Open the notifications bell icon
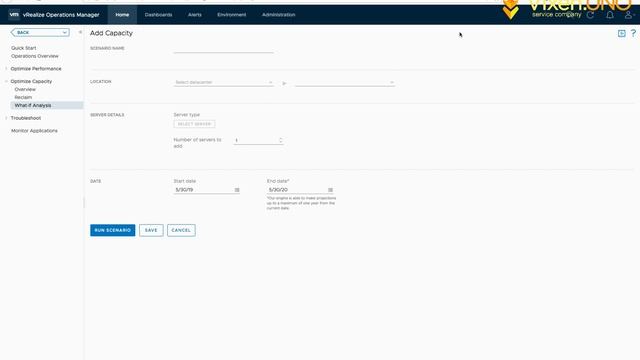The image size is (640, 360). click(x=609, y=15)
